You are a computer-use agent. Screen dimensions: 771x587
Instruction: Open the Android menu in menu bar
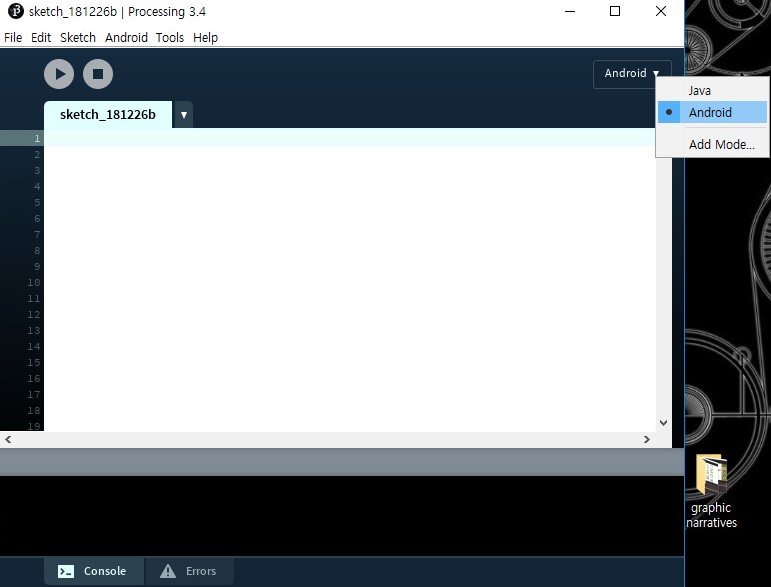point(126,37)
